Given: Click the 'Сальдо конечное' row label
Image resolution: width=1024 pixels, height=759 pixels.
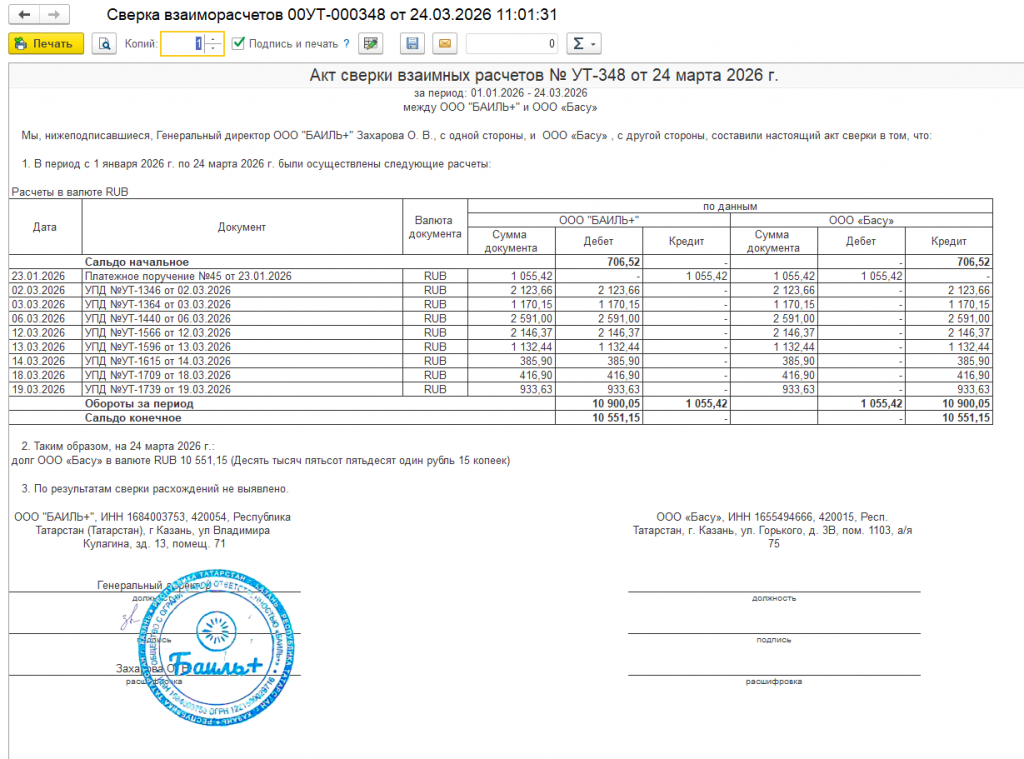Looking at the screenshot, I should click(x=133, y=418).
